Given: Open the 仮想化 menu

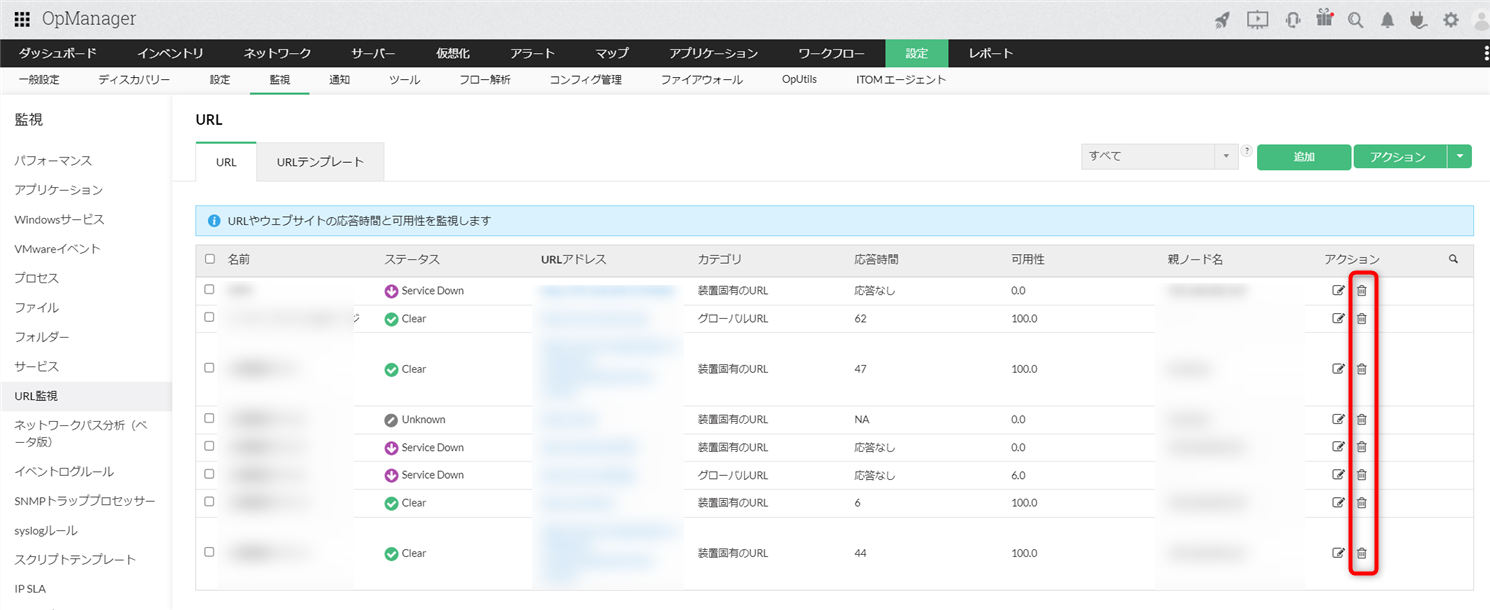Looking at the screenshot, I should click(x=453, y=53).
